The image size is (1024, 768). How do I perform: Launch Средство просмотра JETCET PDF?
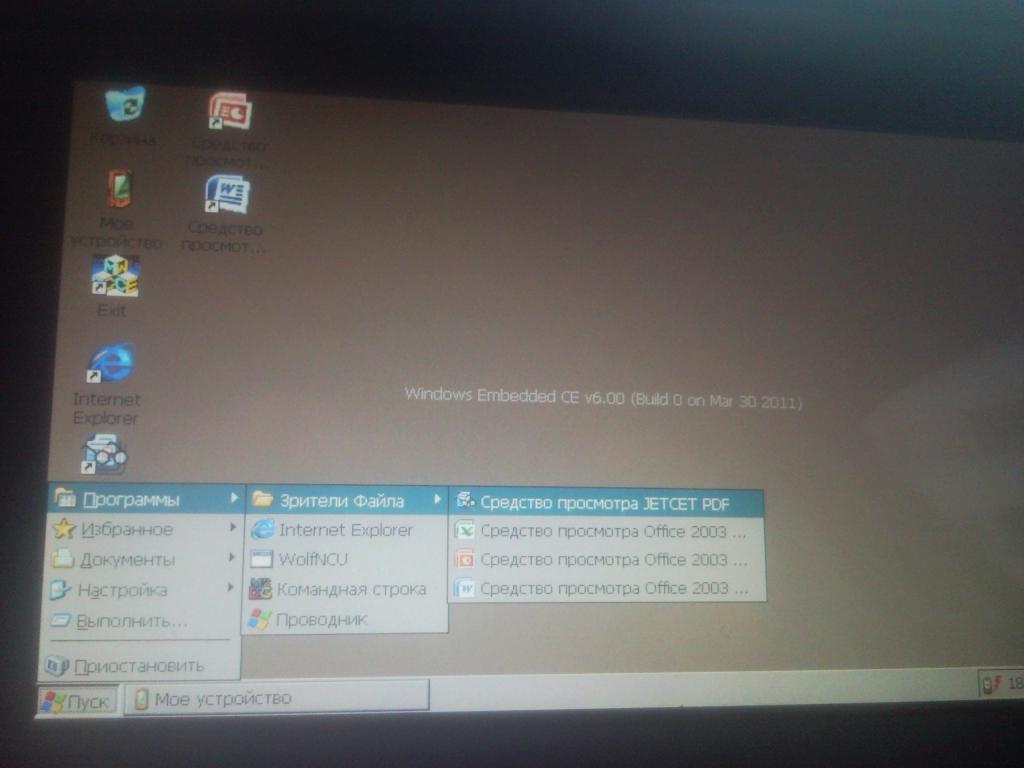point(606,503)
